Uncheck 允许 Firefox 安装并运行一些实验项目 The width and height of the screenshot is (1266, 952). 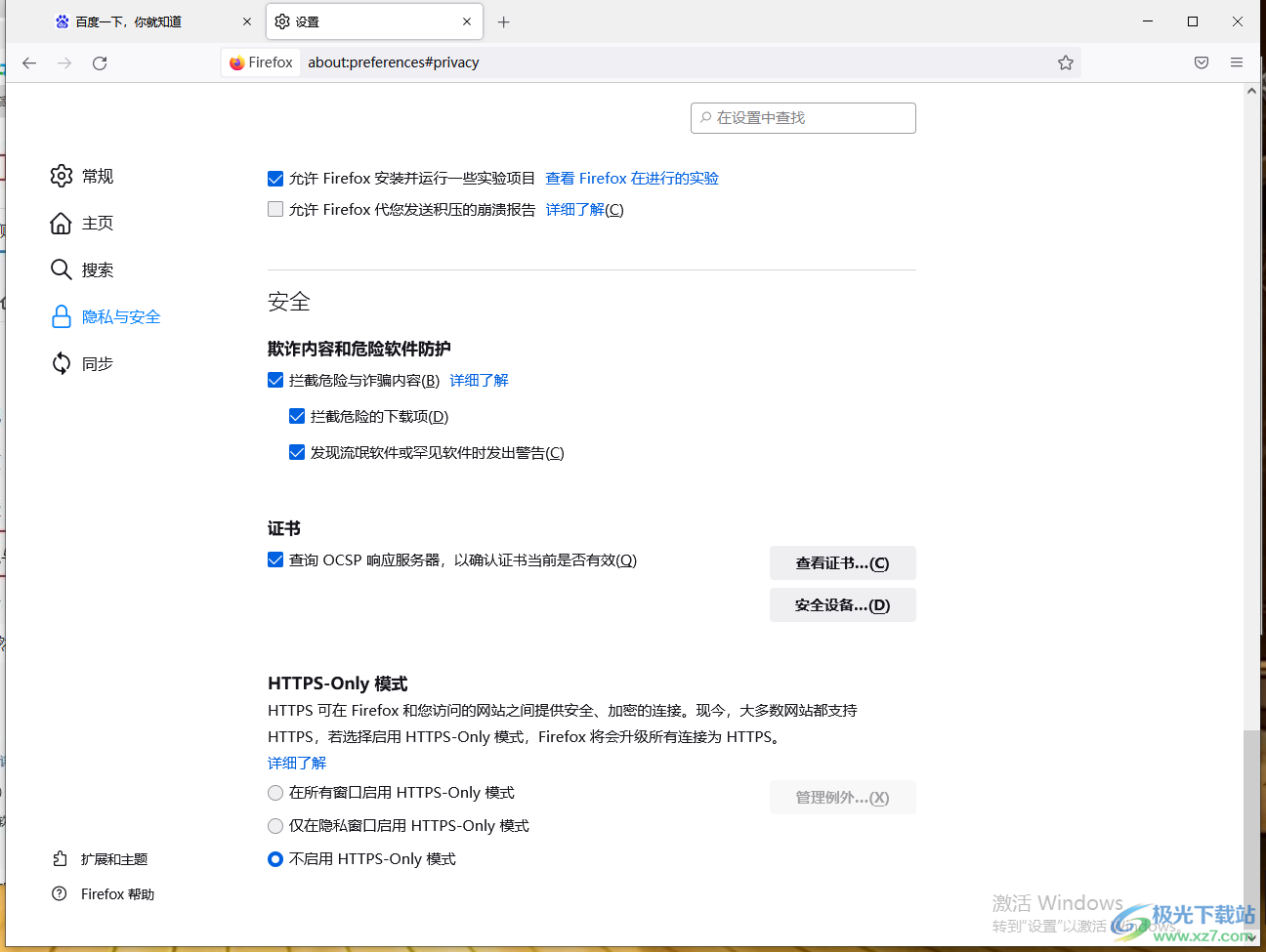coord(275,179)
